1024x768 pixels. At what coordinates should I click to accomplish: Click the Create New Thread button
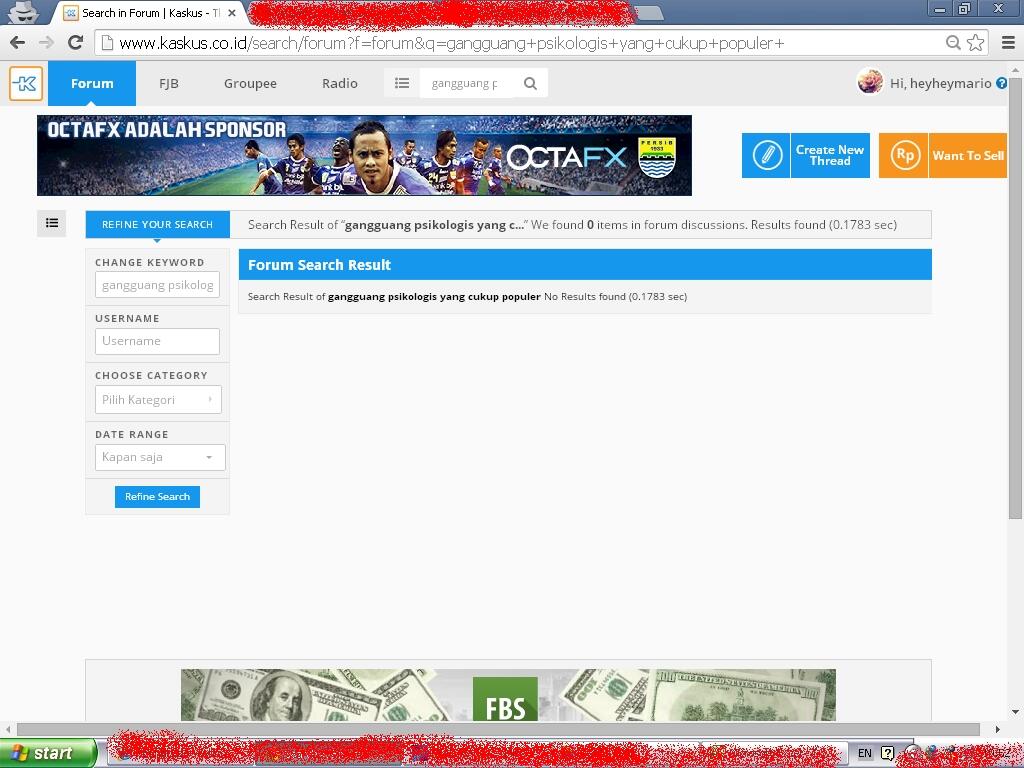pos(806,155)
